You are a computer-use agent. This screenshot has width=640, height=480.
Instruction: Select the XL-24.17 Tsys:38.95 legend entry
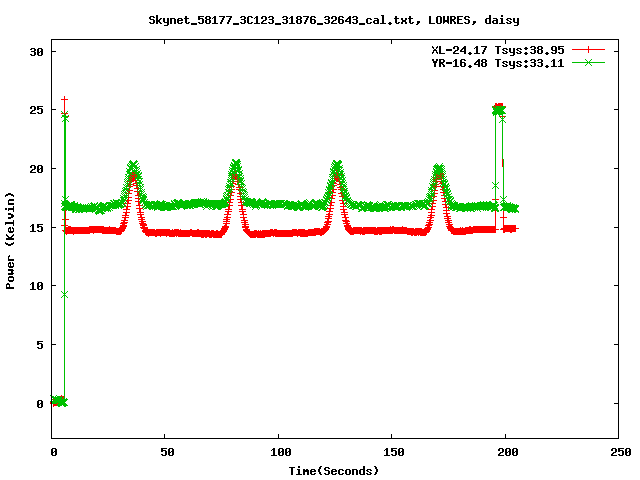tap(498, 50)
